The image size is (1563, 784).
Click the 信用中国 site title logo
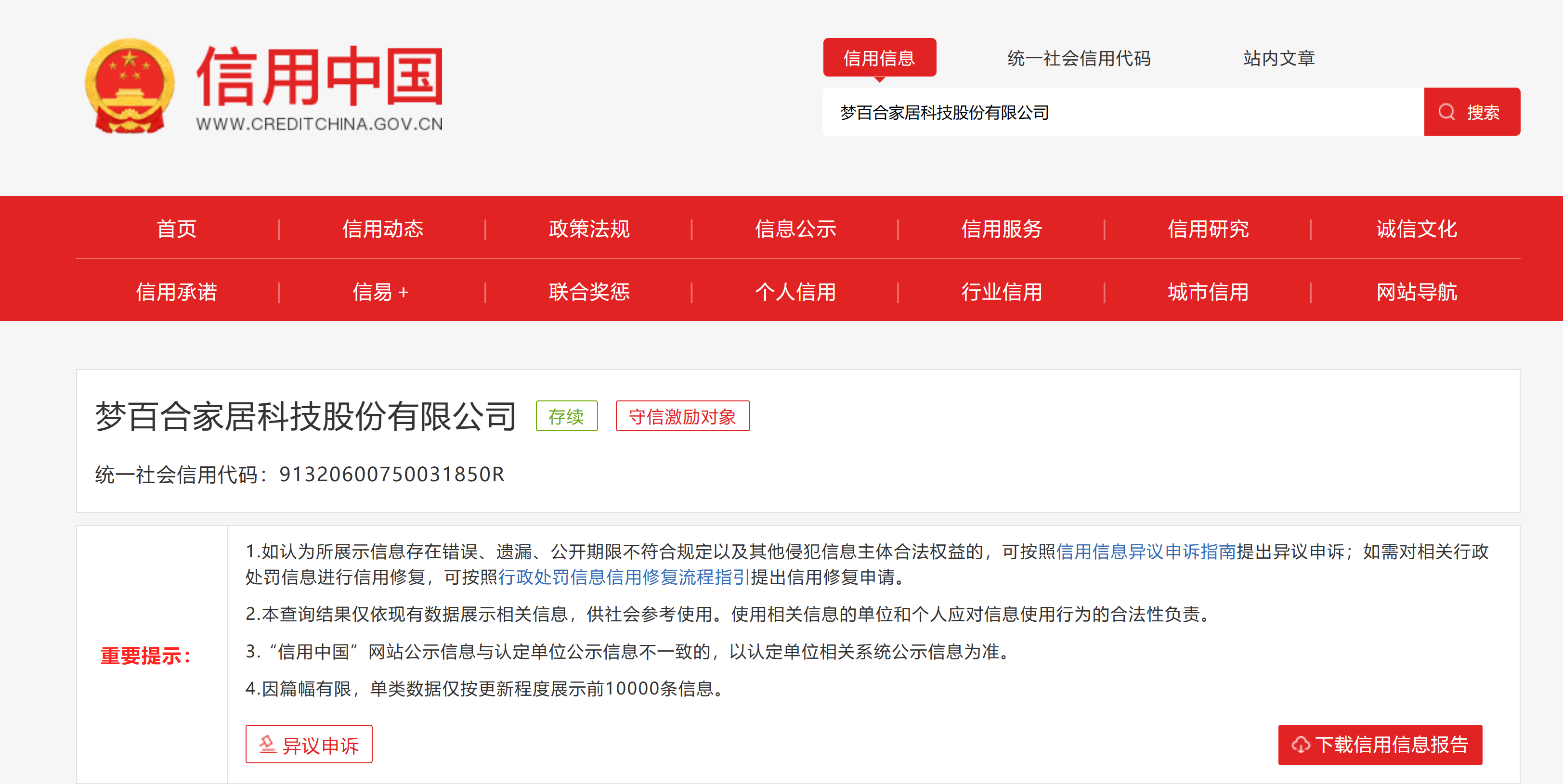coord(320,77)
